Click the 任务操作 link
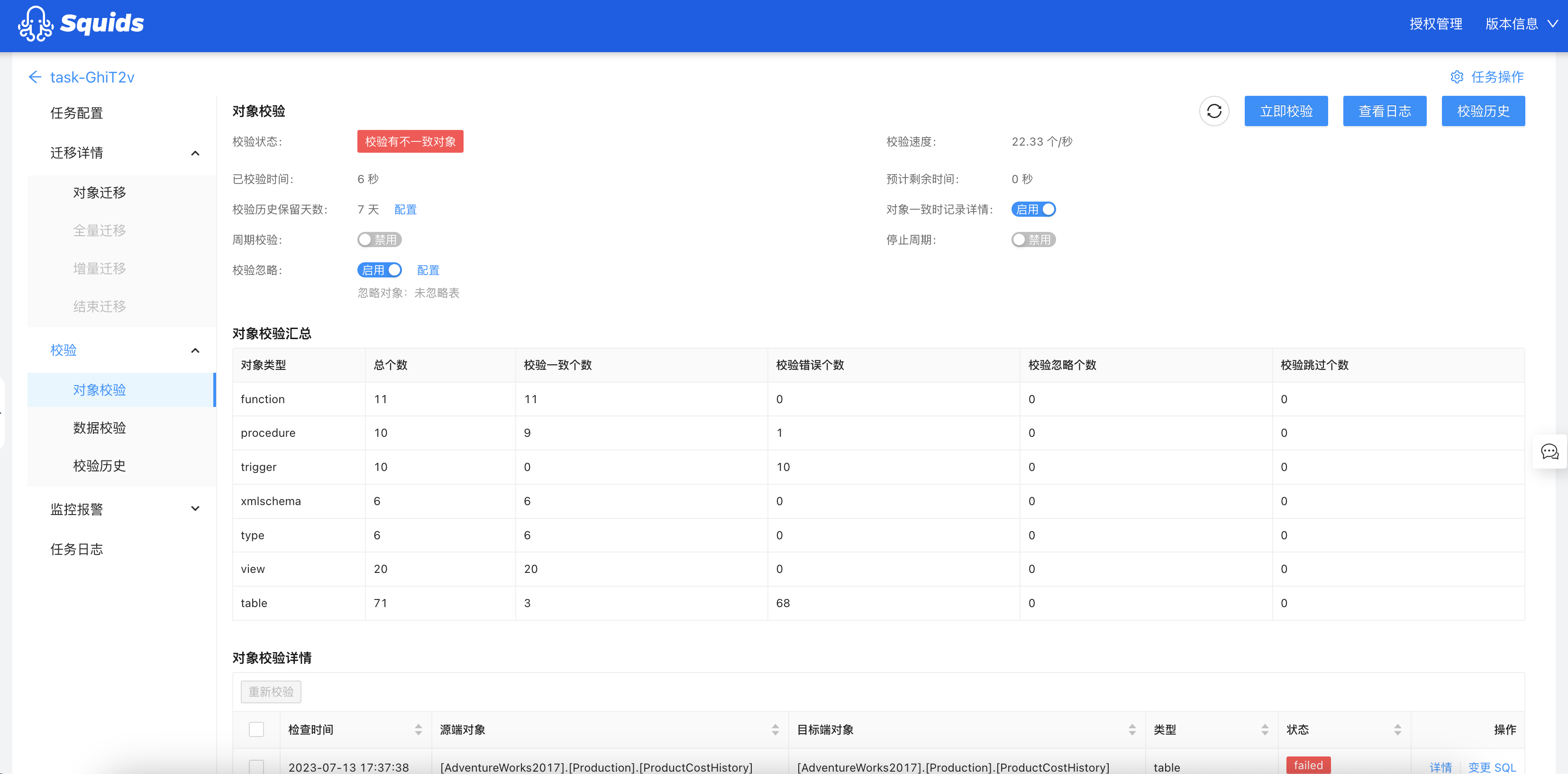 [1497, 77]
